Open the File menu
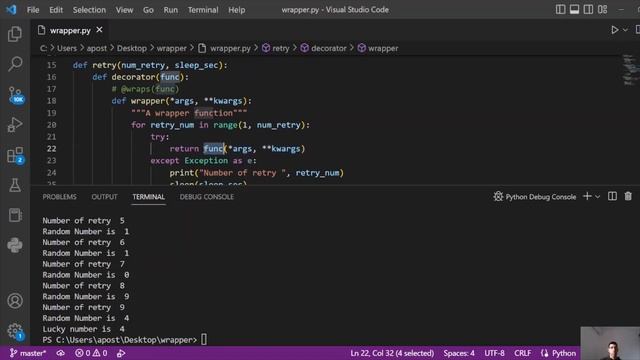 click(33, 10)
